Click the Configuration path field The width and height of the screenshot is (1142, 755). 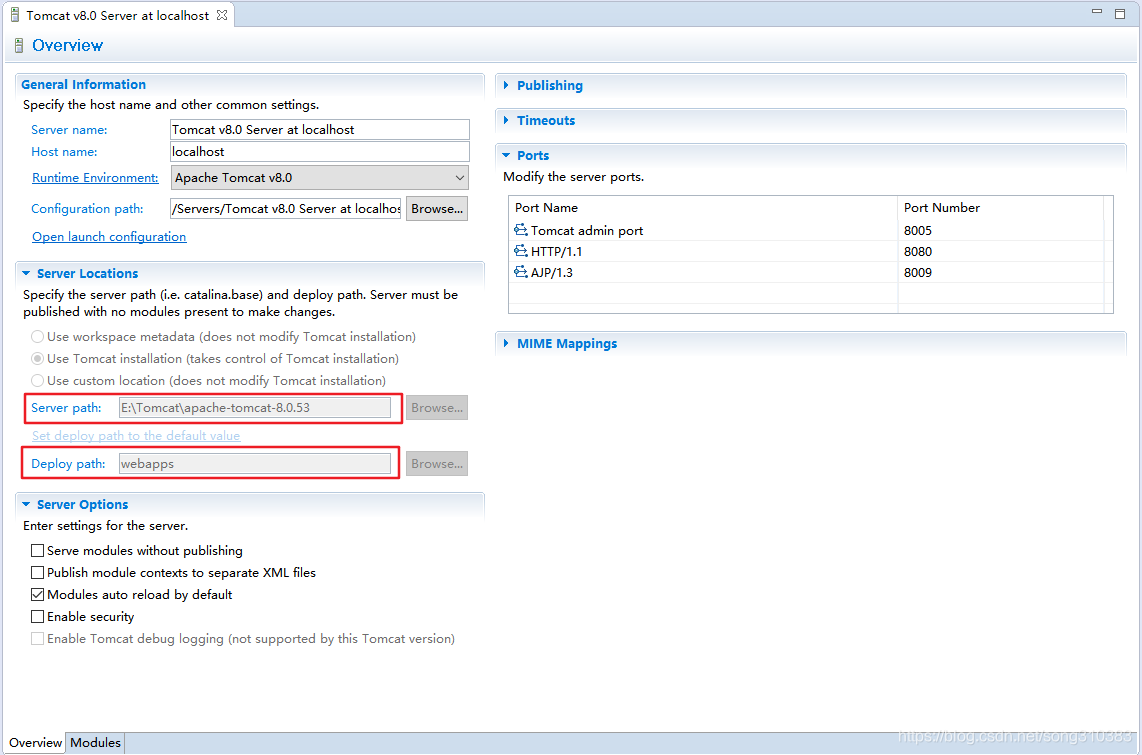click(286, 208)
